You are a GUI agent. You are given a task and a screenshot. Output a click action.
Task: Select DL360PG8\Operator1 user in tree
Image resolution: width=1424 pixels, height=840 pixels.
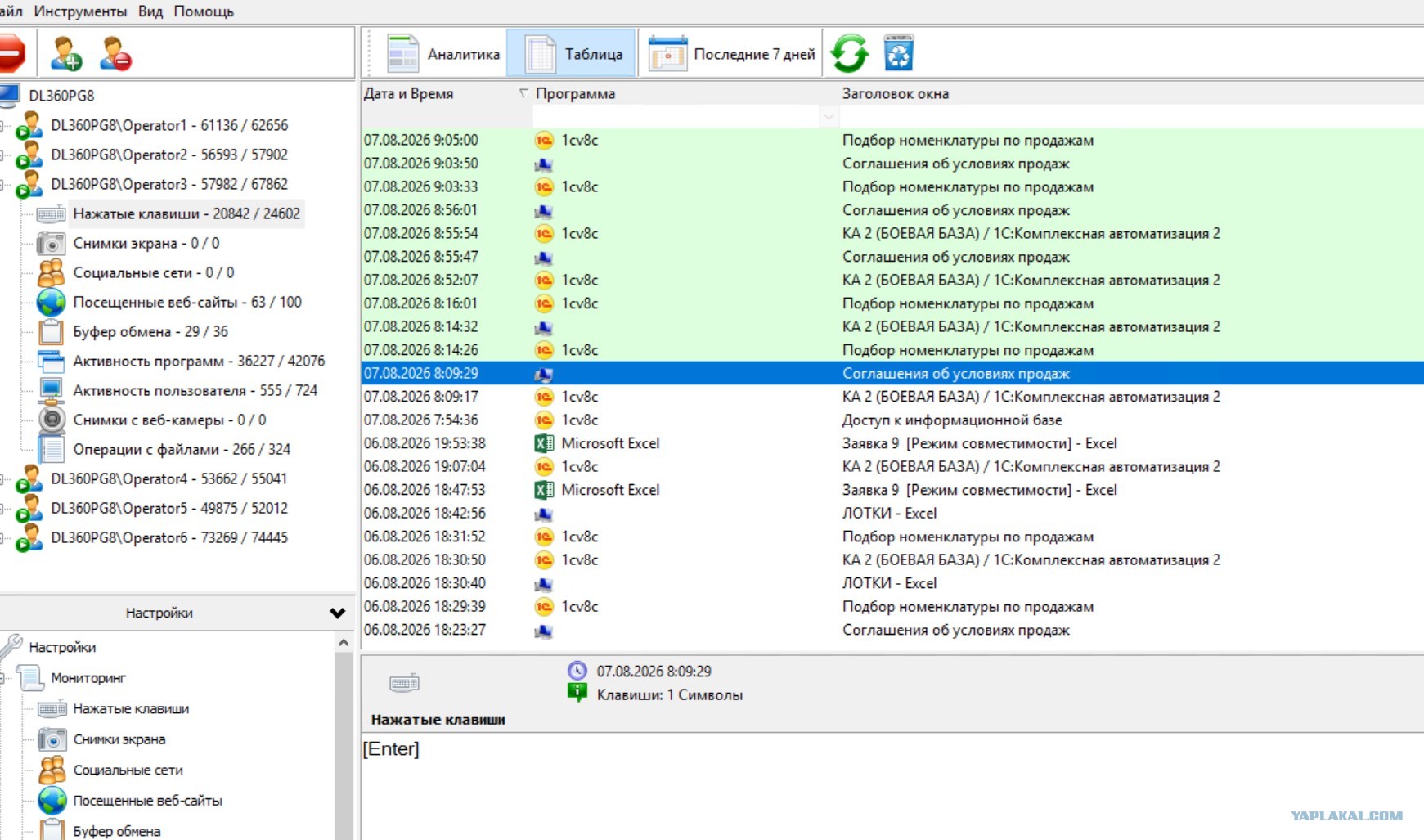169,125
